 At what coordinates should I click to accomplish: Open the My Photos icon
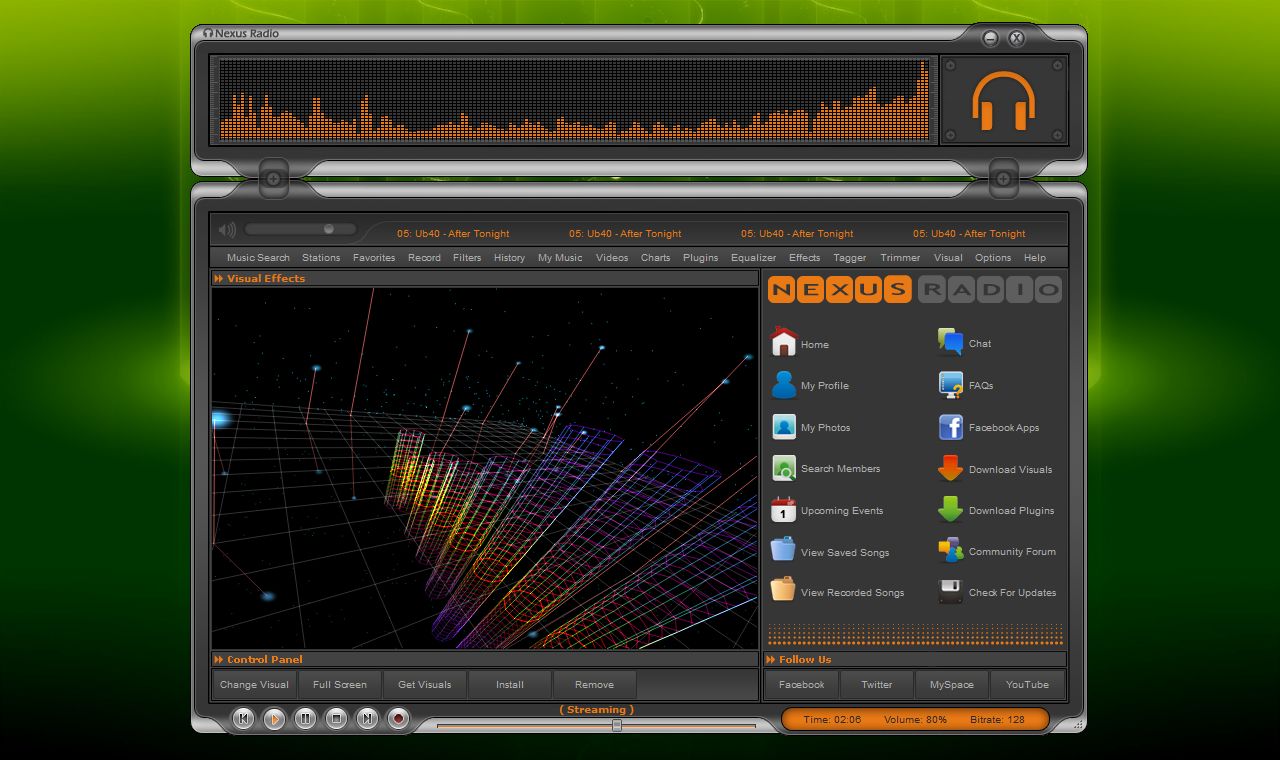point(784,427)
